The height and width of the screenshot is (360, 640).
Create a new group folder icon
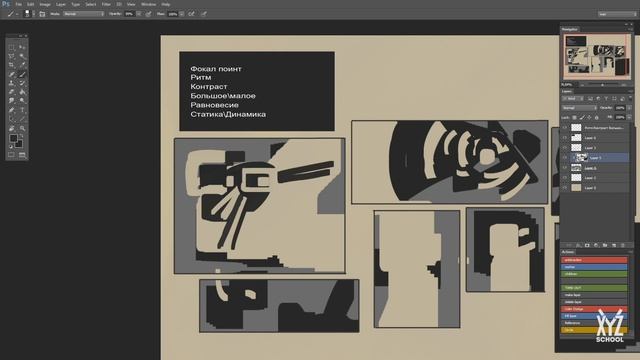click(605, 245)
